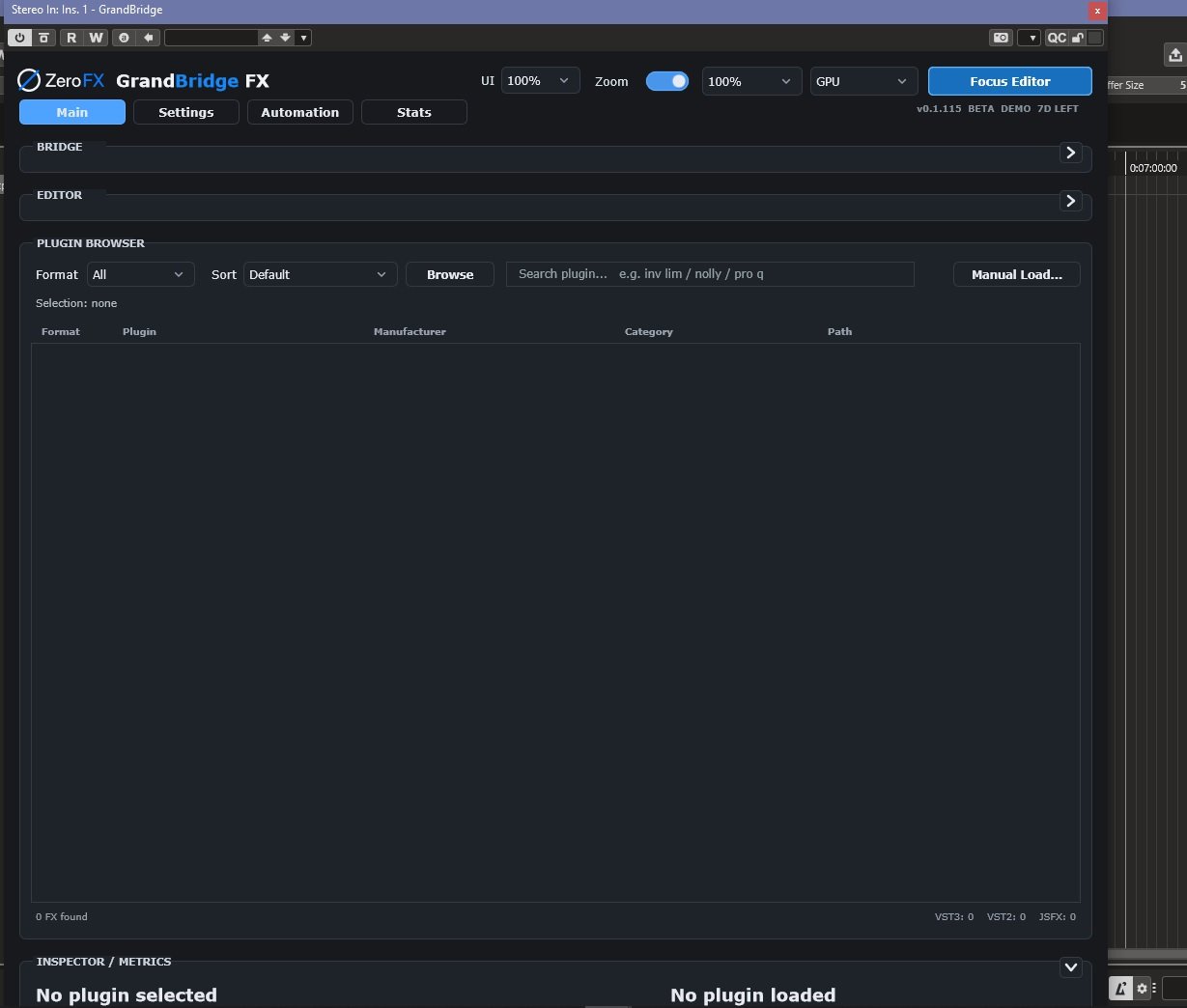Click the A/B compare setting icon
Viewport: 1187px width, 1008px height.
[124, 38]
